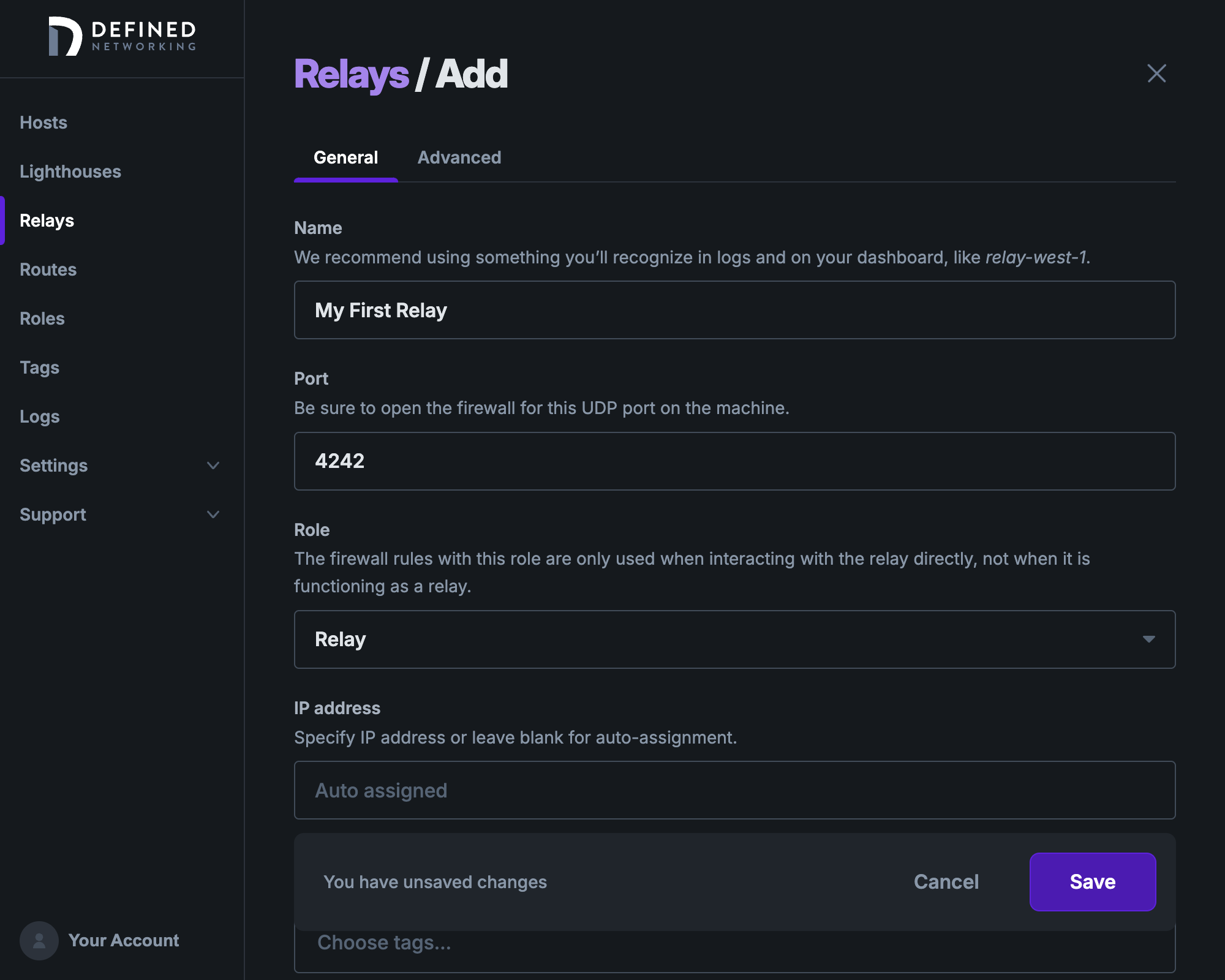View the Logs page
Viewport: 1225px width, 980px height.
39,417
